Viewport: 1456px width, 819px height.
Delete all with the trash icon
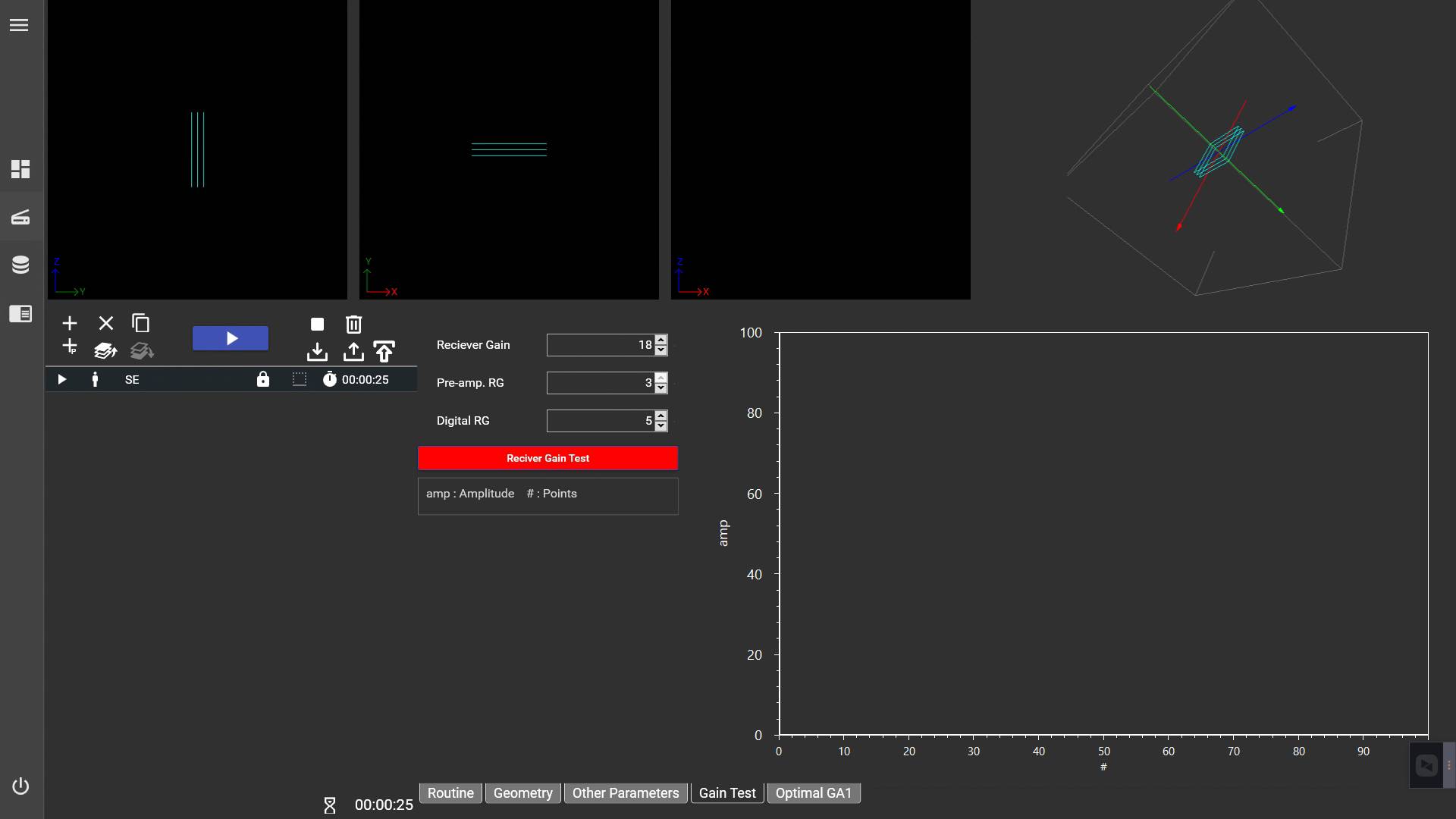click(353, 325)
